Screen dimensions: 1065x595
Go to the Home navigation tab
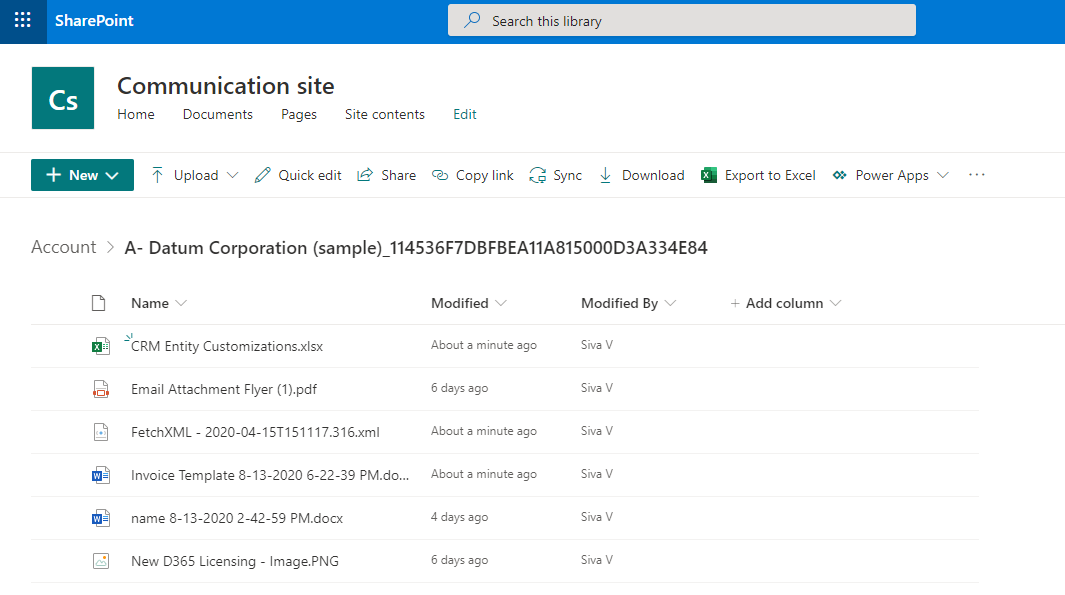point(136,114)
